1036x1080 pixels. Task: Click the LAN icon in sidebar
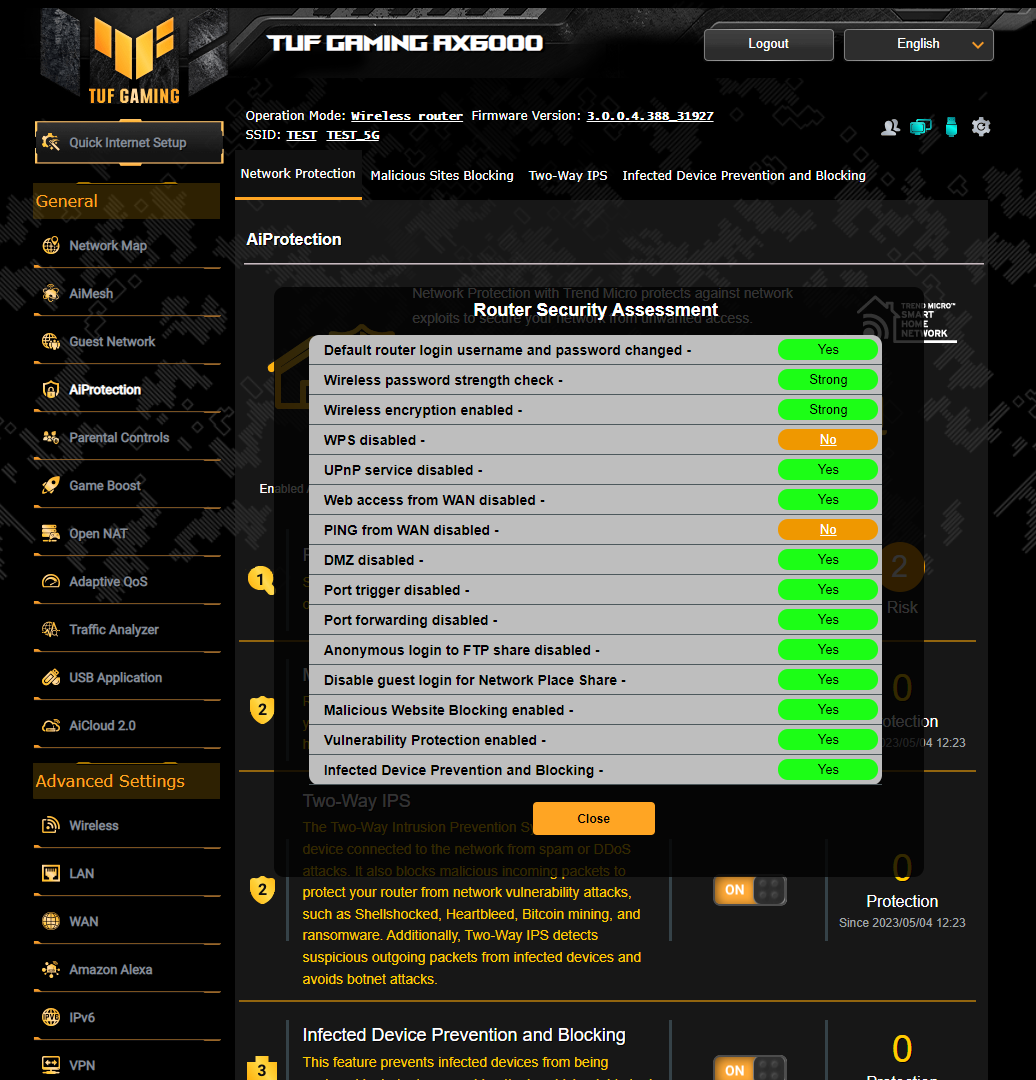51,873
